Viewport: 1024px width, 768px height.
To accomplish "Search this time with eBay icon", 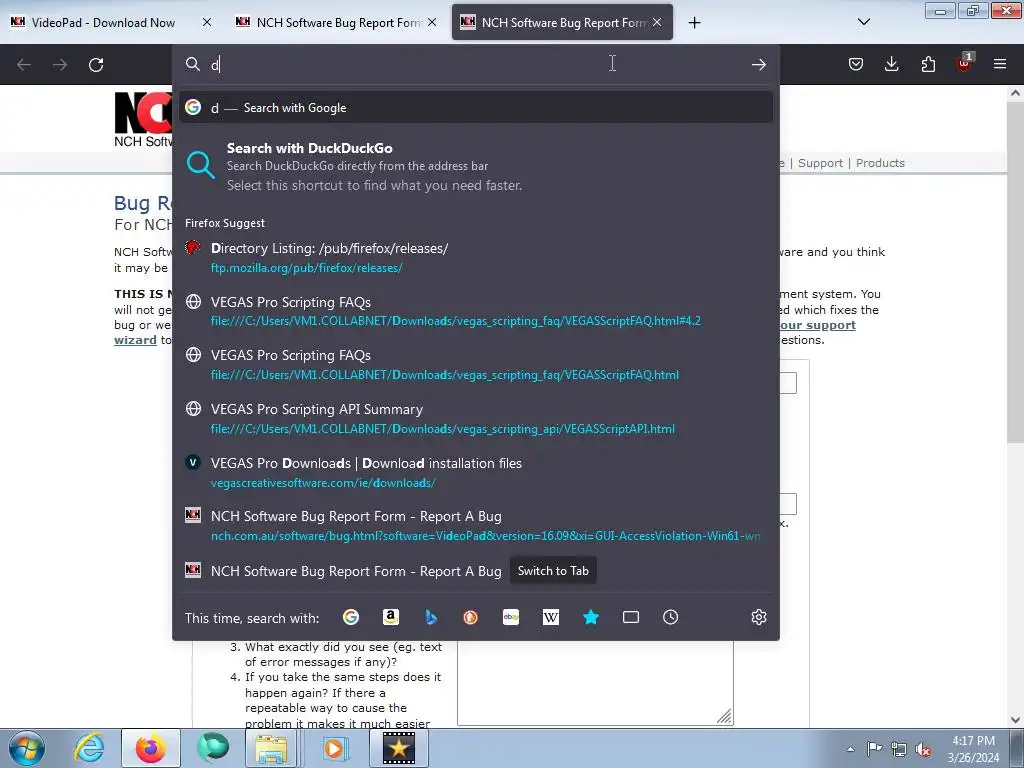I will coord(511,617).
